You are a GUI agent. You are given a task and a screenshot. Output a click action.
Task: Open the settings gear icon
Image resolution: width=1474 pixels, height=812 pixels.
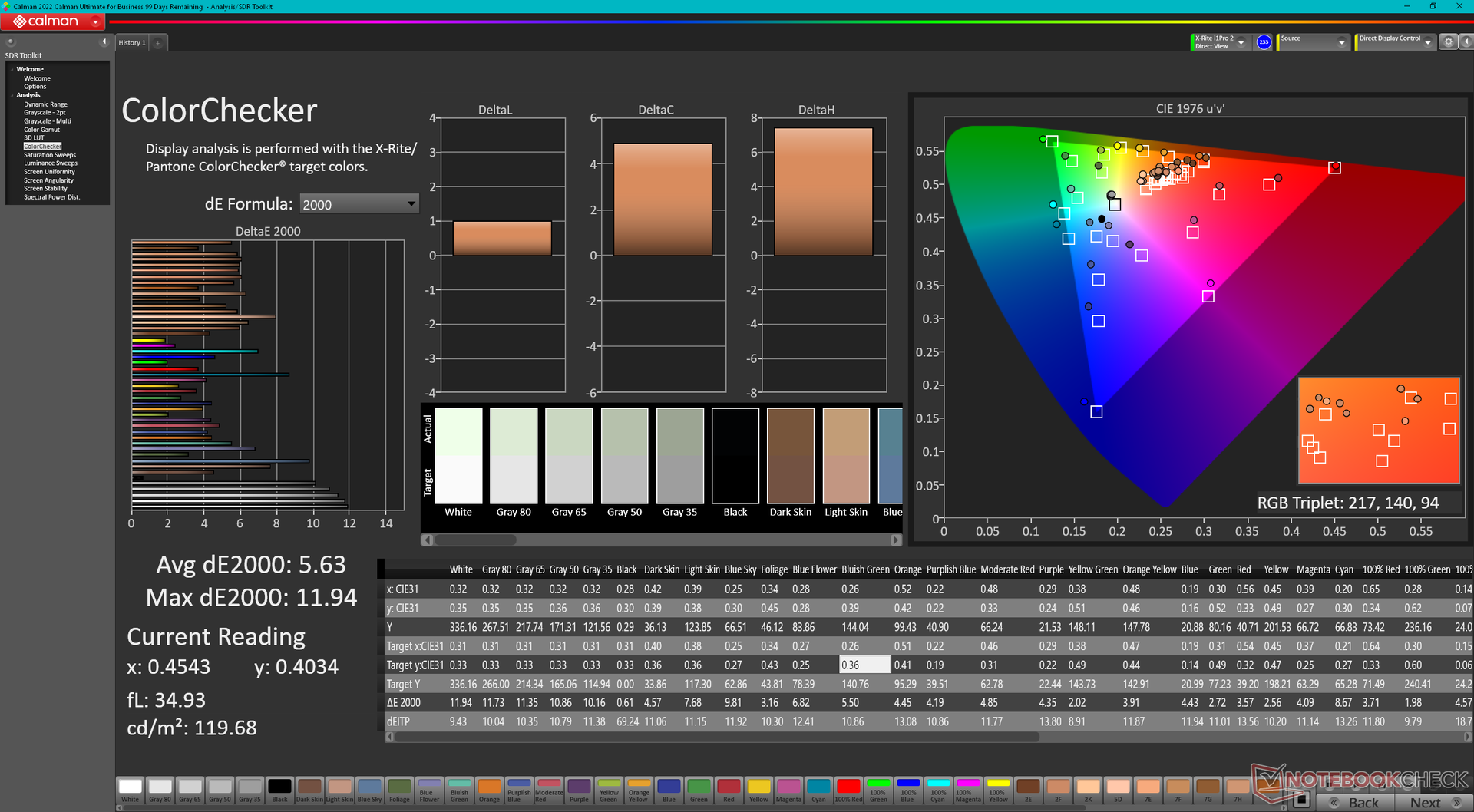point(1448,42)
